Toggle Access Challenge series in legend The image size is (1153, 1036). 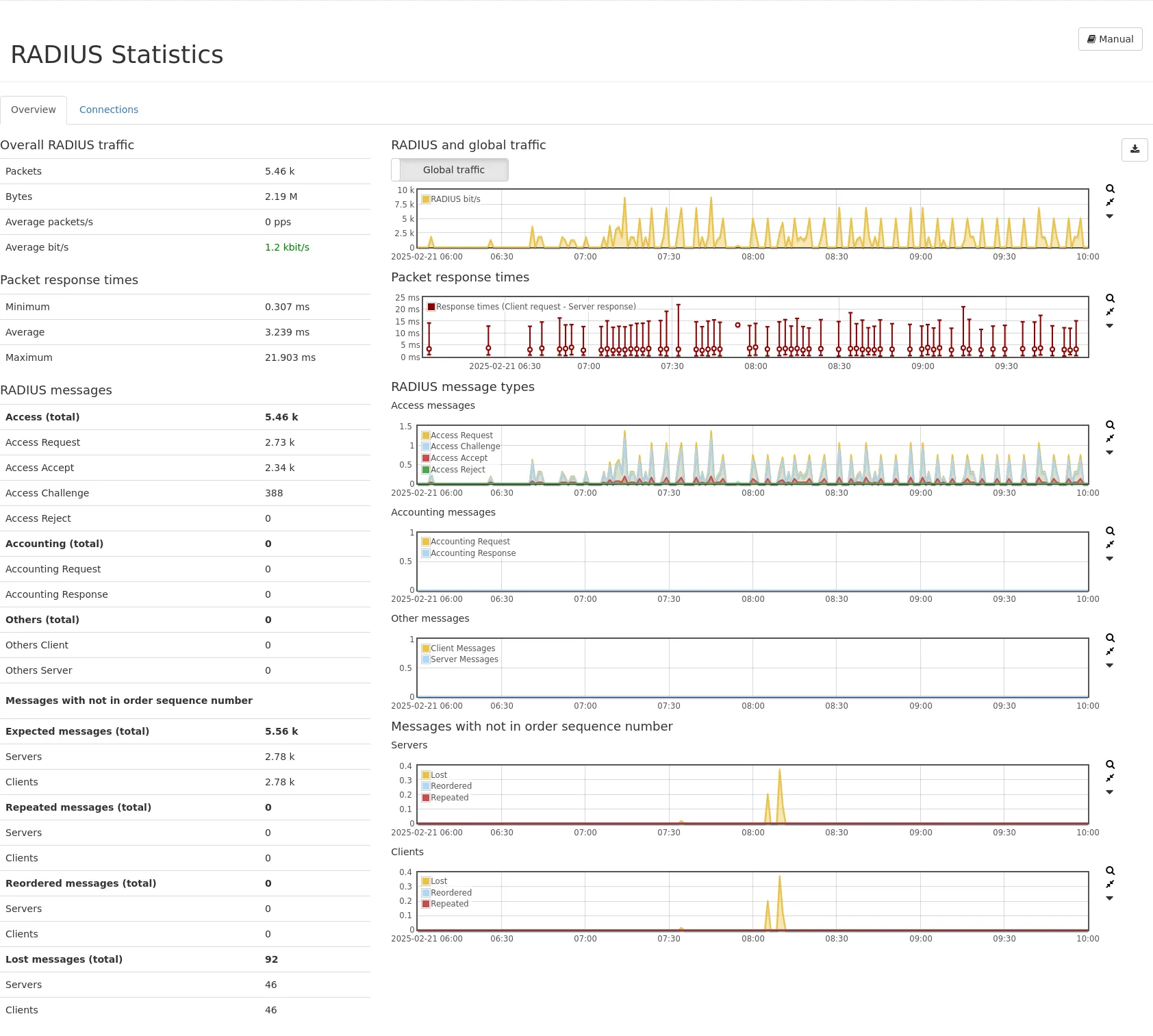[465, 446]
